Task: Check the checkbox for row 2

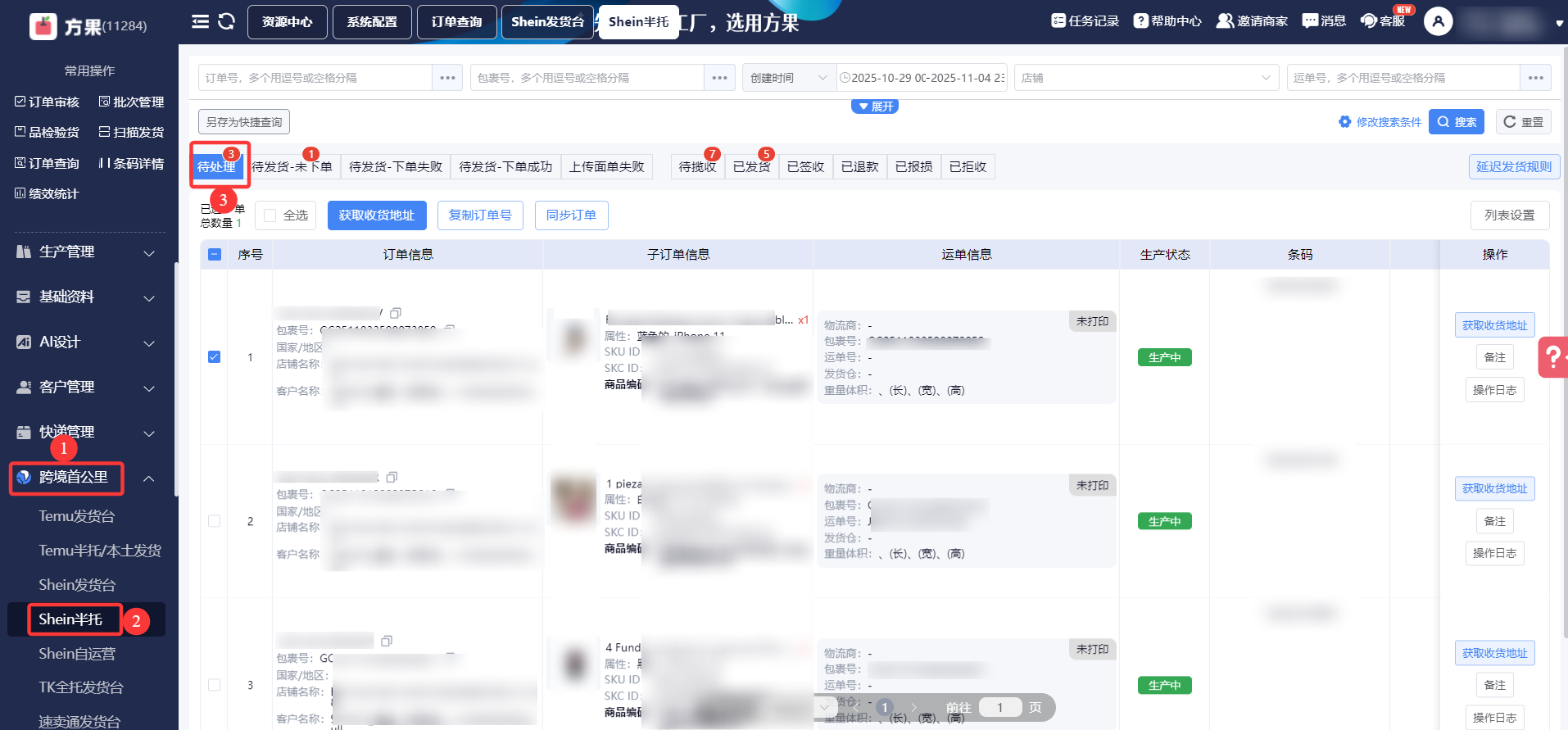Action: (x=214, y=521)
